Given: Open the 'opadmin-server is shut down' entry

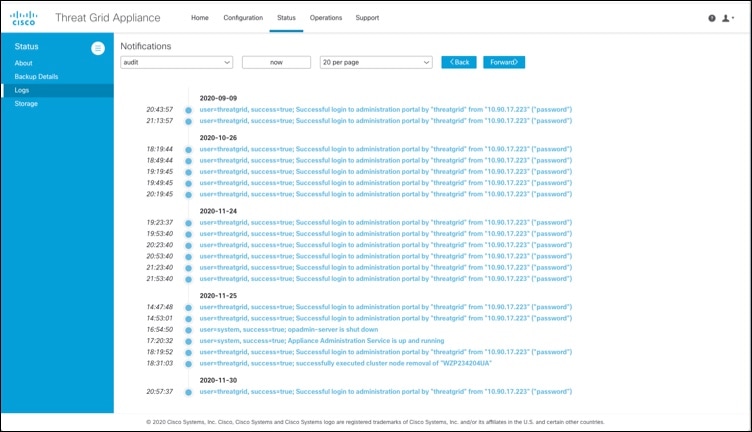Looking at the screenshot, I should [289, 330].
